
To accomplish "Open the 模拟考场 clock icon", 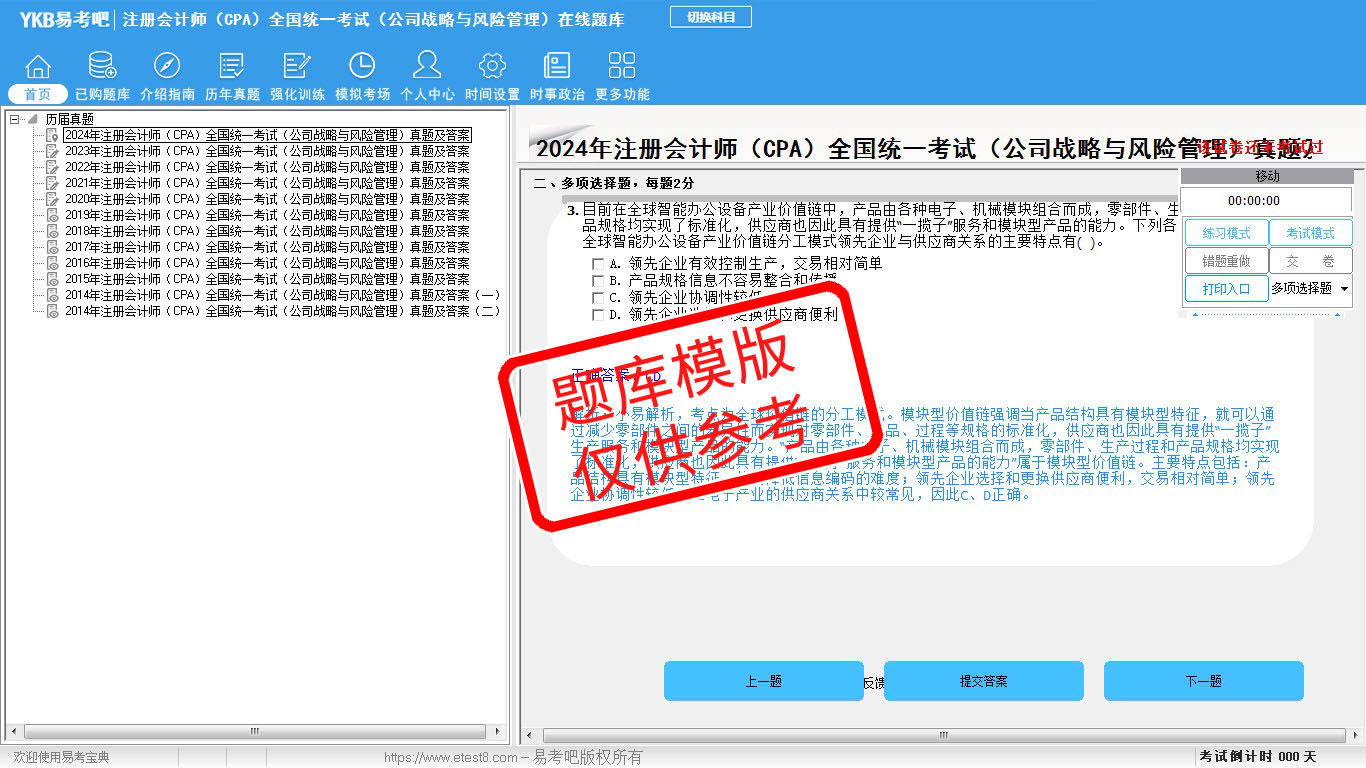I will coord(362,67).
